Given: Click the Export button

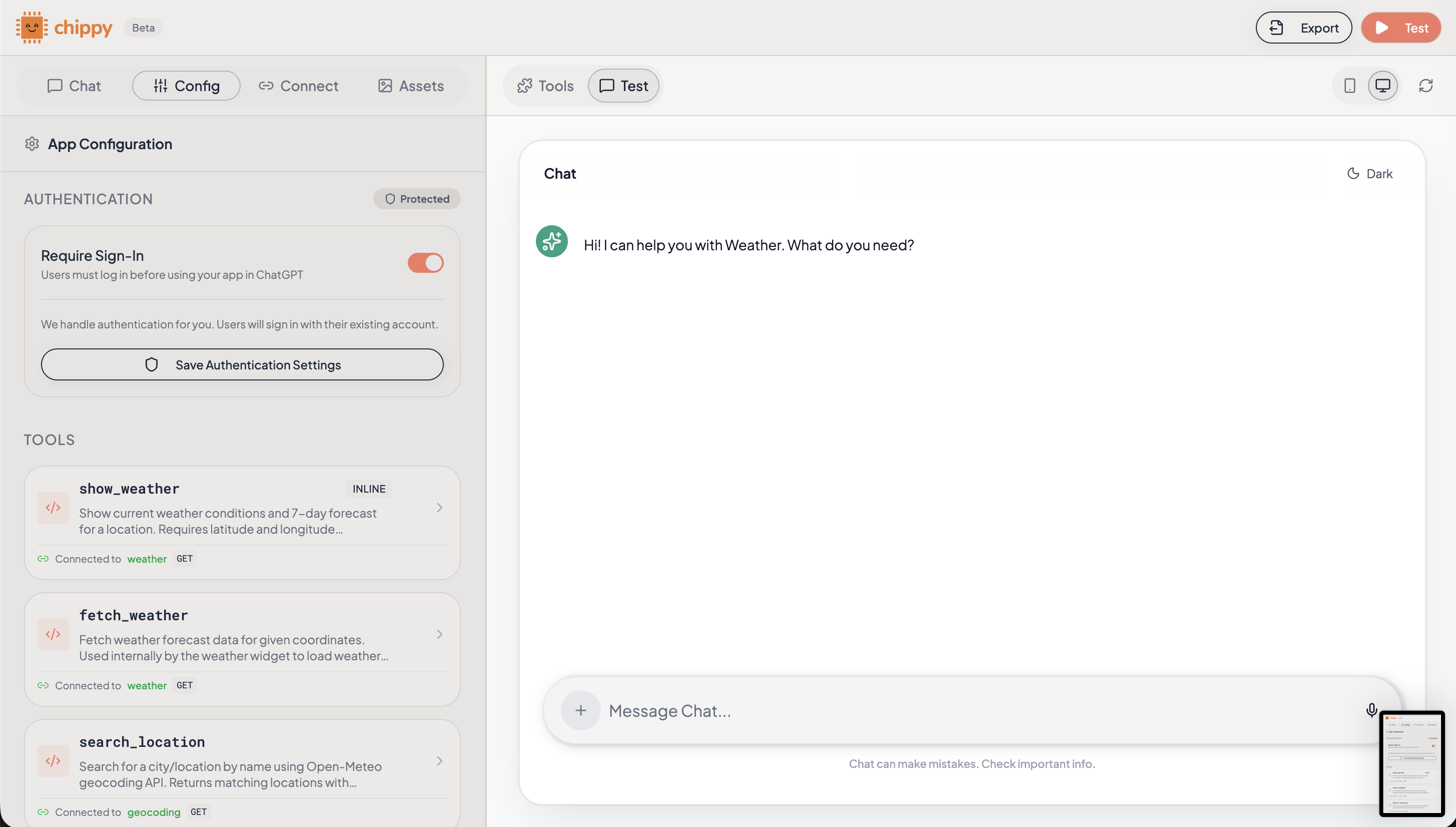Looking at the screenshot, I should (1304, 27).
